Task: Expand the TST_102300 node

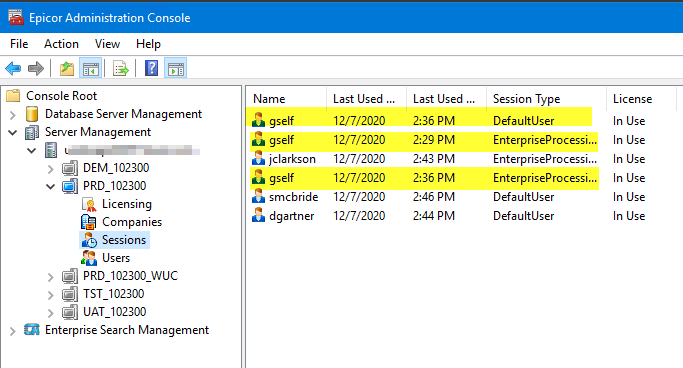Action: click(x=51, y=295)
